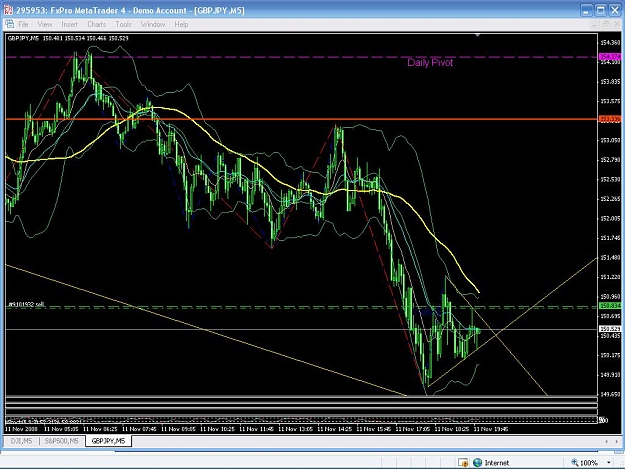Open the File menu
625x469 pixels.
point(23,24)
